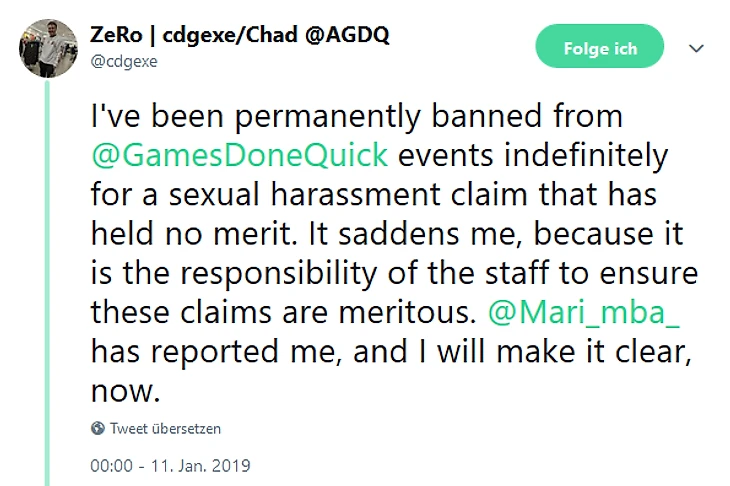The width and height of the screenshot is (730, 486).
Task: Toggle the "Folge ich" following button
Action: coord(600,48)
